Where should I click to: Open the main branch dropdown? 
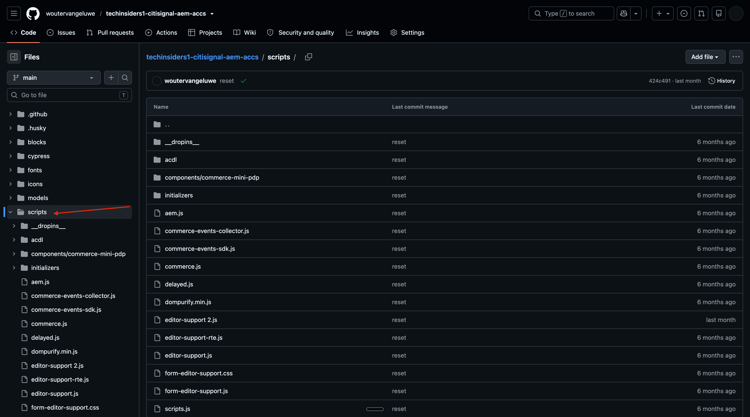pyautogui.click(x=54, y=77)
